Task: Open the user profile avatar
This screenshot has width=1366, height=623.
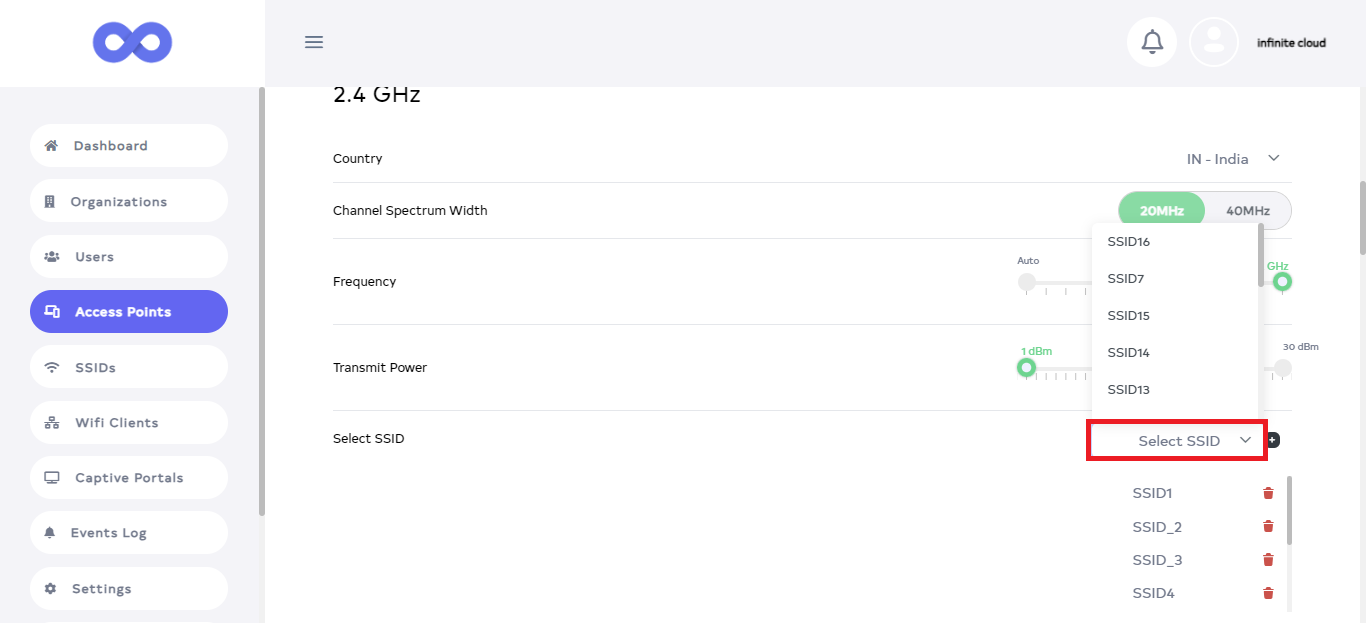Action: coord(1214,42)
